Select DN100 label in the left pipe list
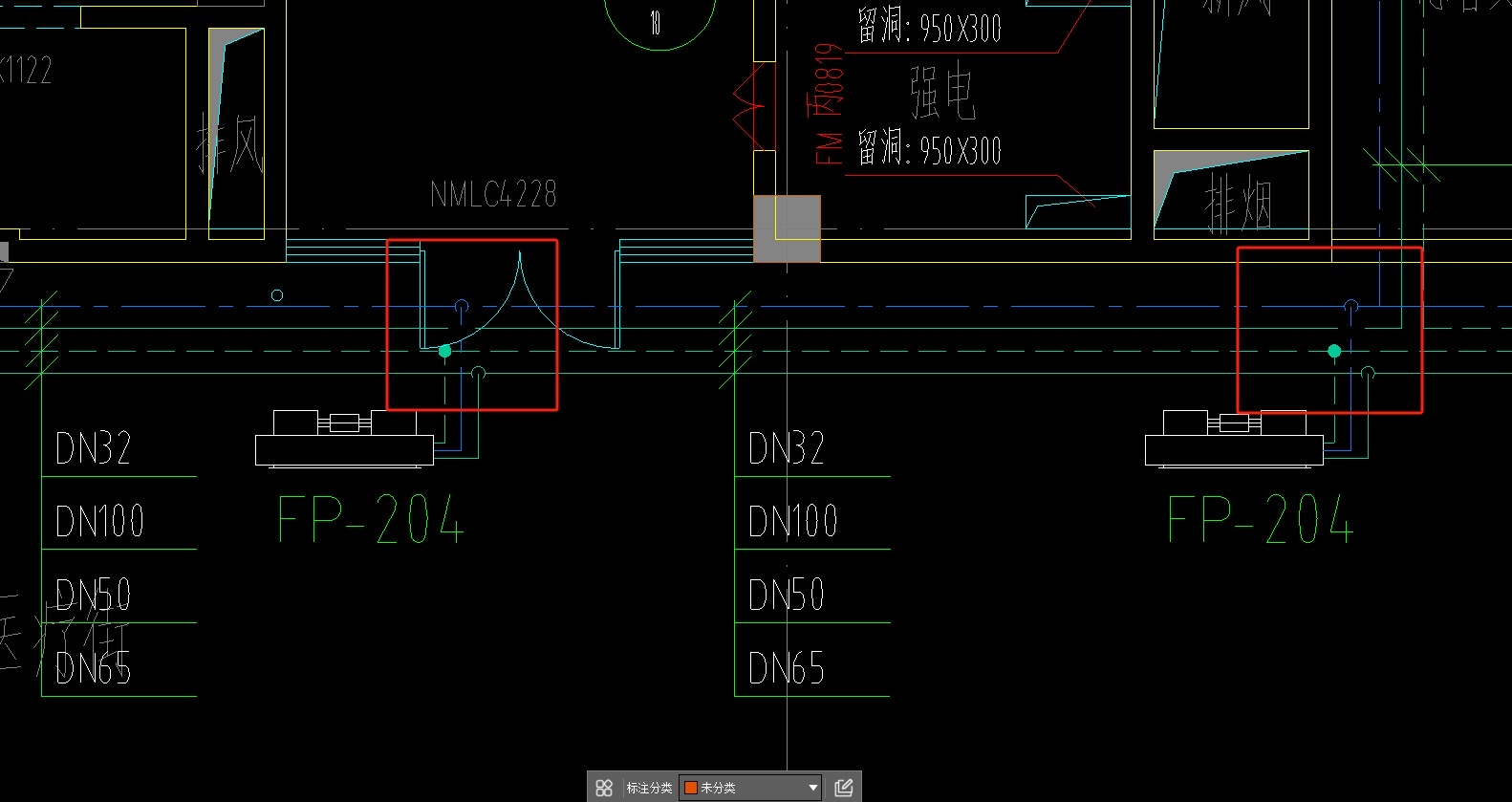The width and height of the screenshot is (1512, 802). [x=99, y=521]
